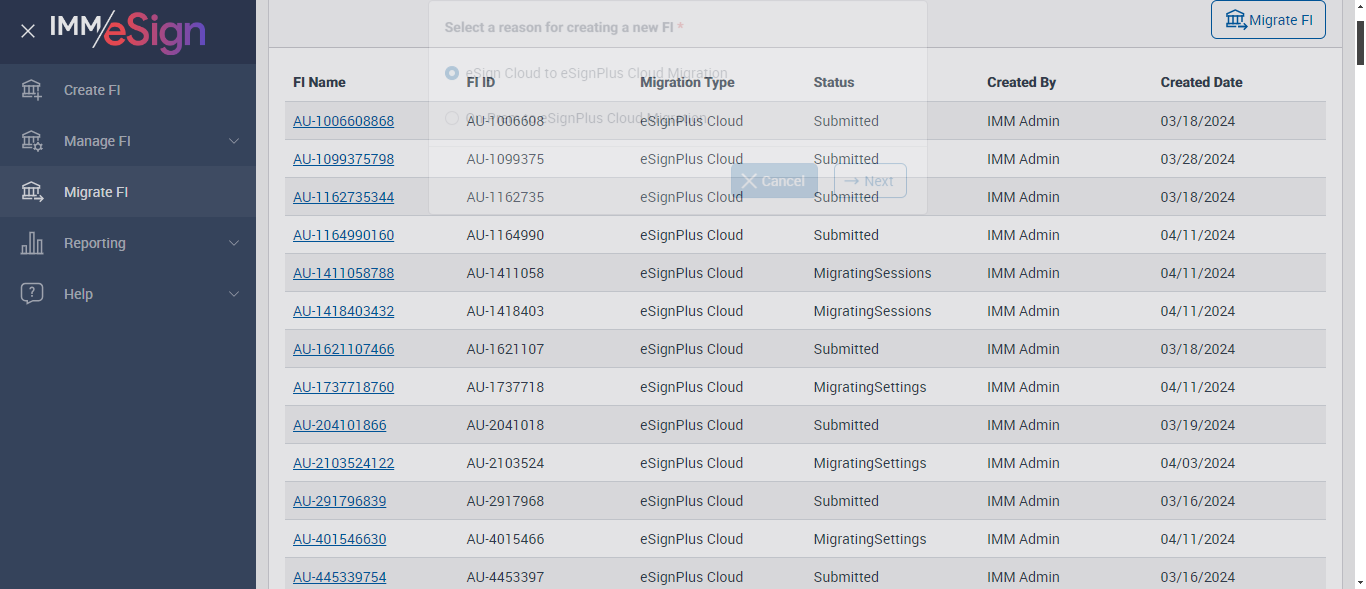Click created date 04/03/2024
1366x589 pixels.
[1198, 463]
